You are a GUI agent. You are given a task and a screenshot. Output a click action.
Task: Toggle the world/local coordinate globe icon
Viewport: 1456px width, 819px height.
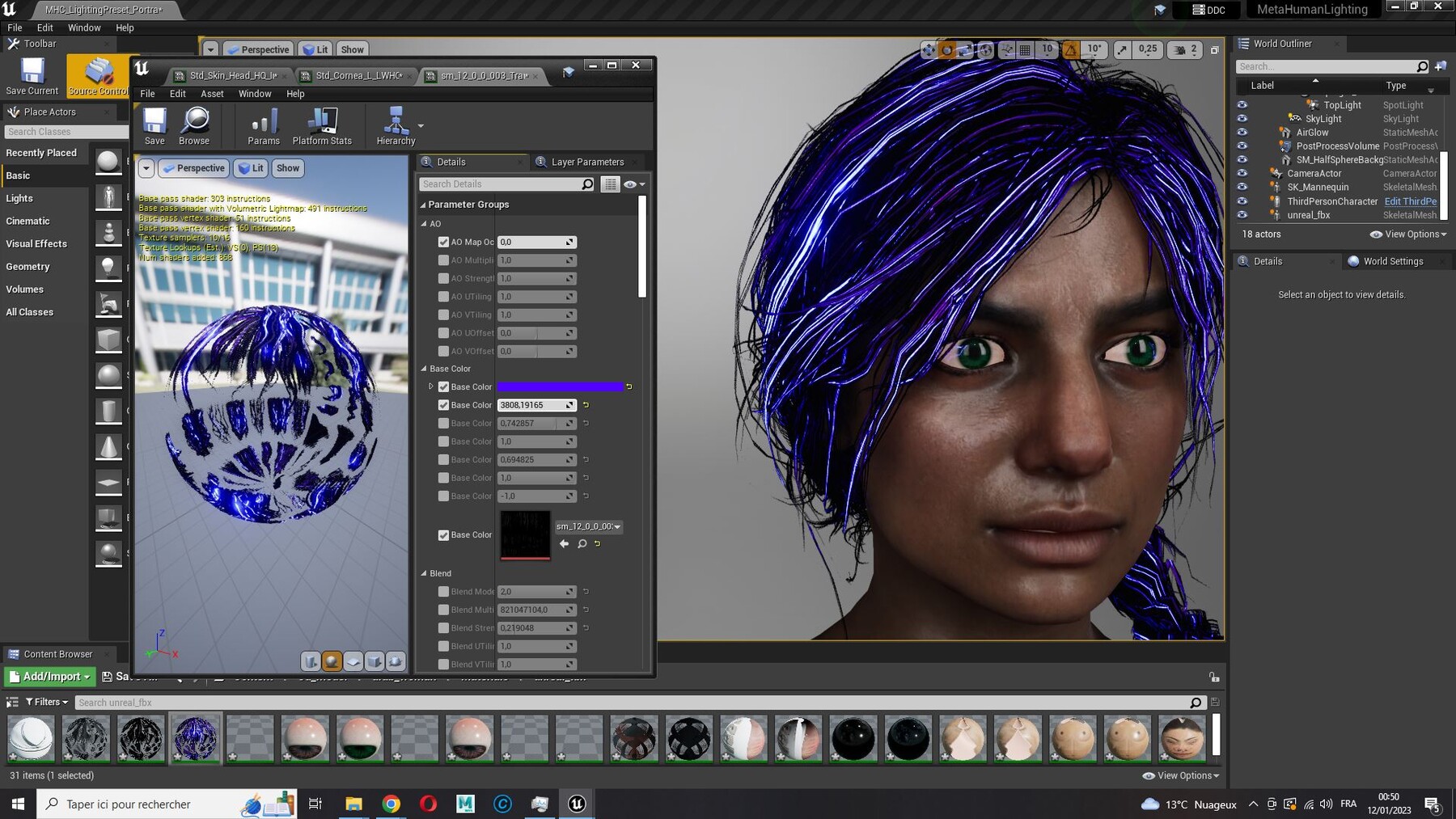pyautogui.click(x=985, y=49)
